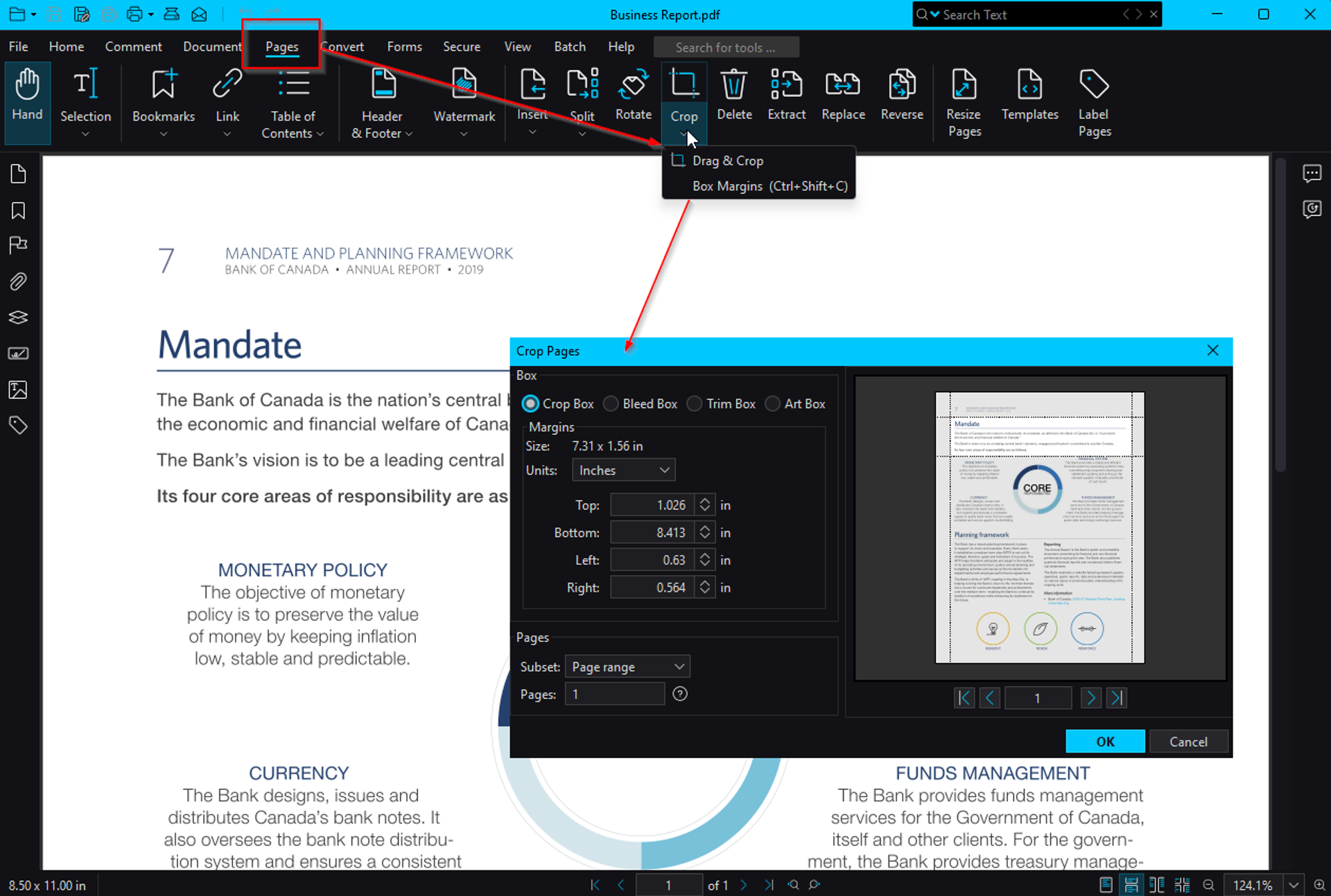
Task: Select the Art Box radio button
Action: 772,403
